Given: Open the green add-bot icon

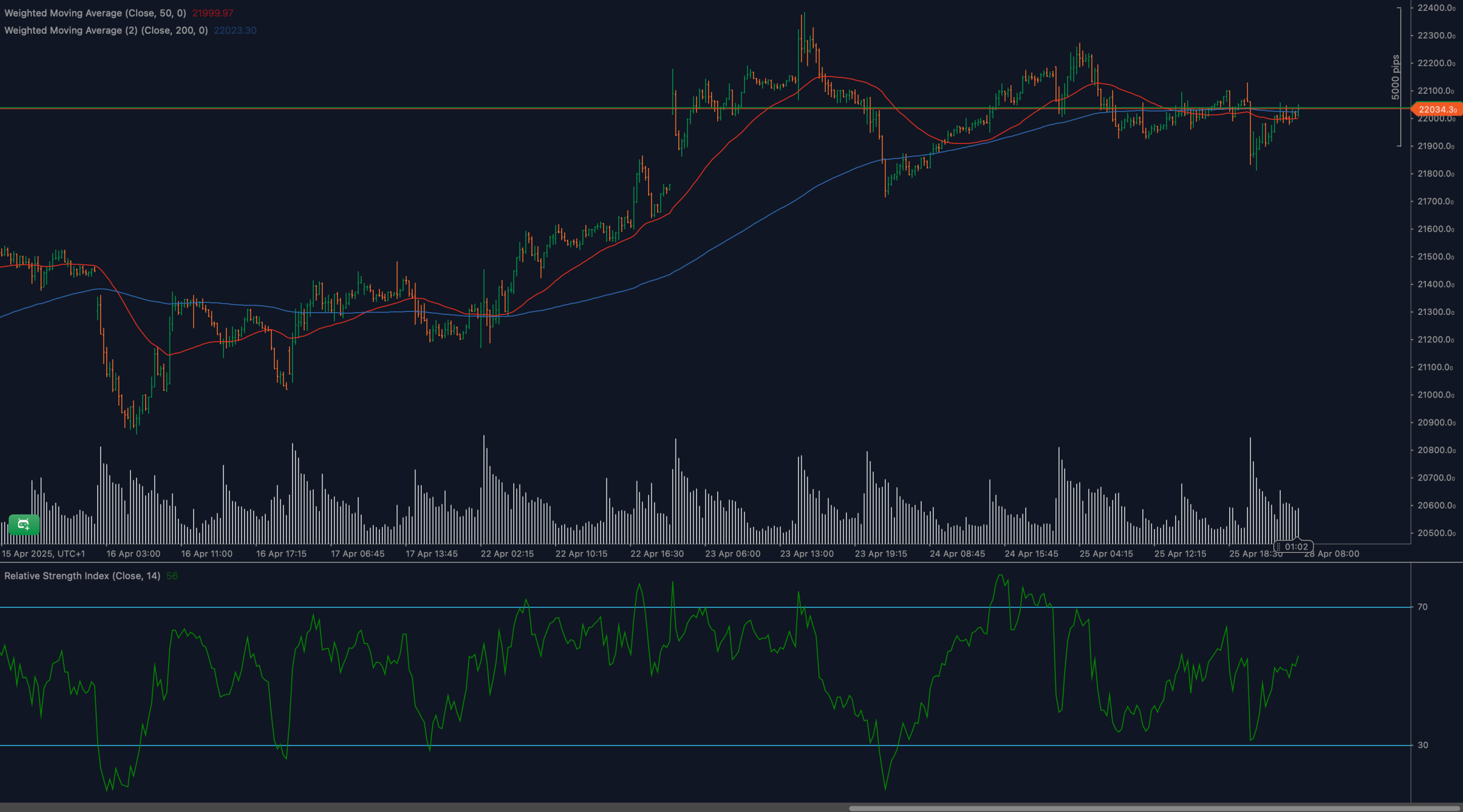Looking at the screenshot, I should (24, 524).
